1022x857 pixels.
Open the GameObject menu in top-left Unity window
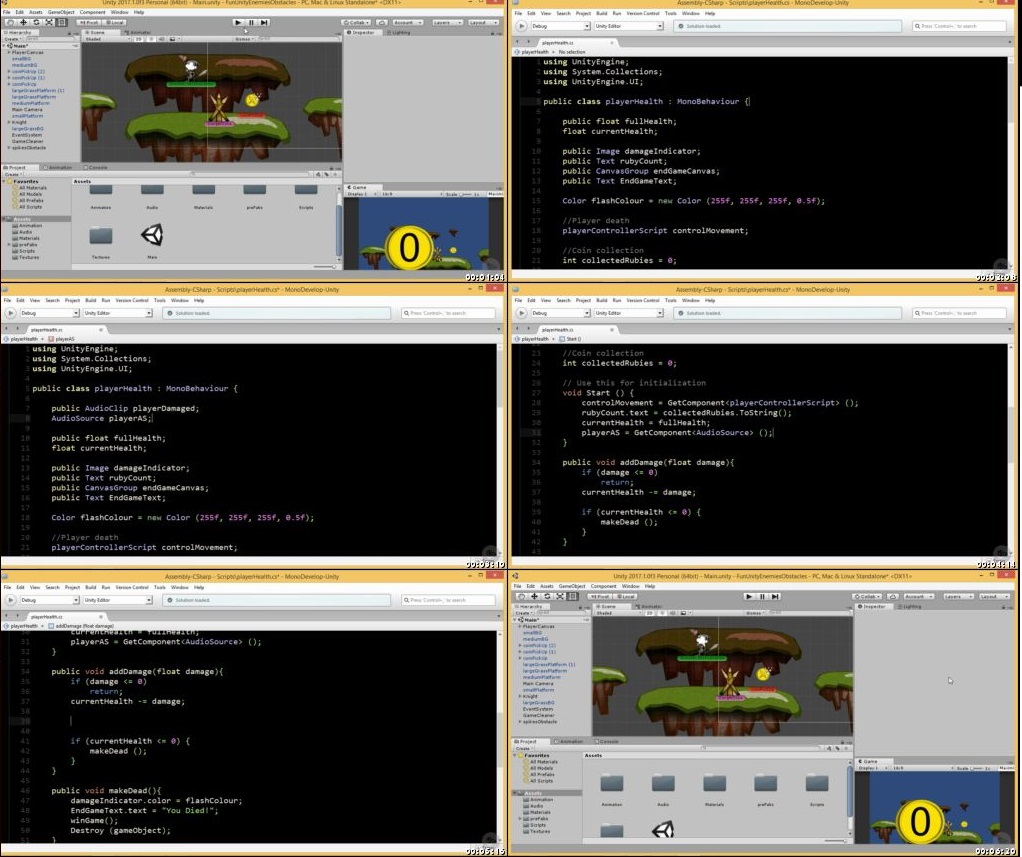(x=61, y=12)
